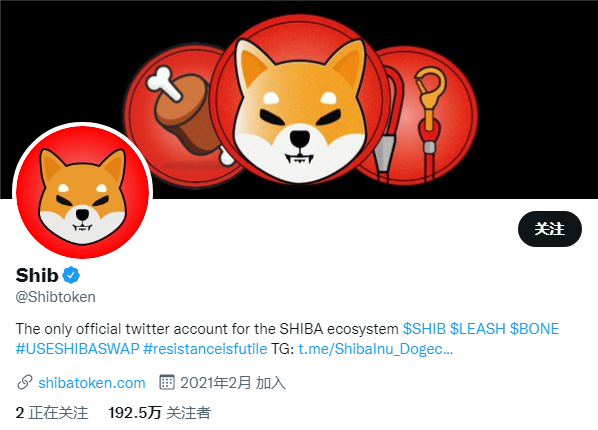Image resolution: width=598 pixels, height=430 pixels.
Task: View the 192.5万 关注者 followers list
Action: (159, 413)
